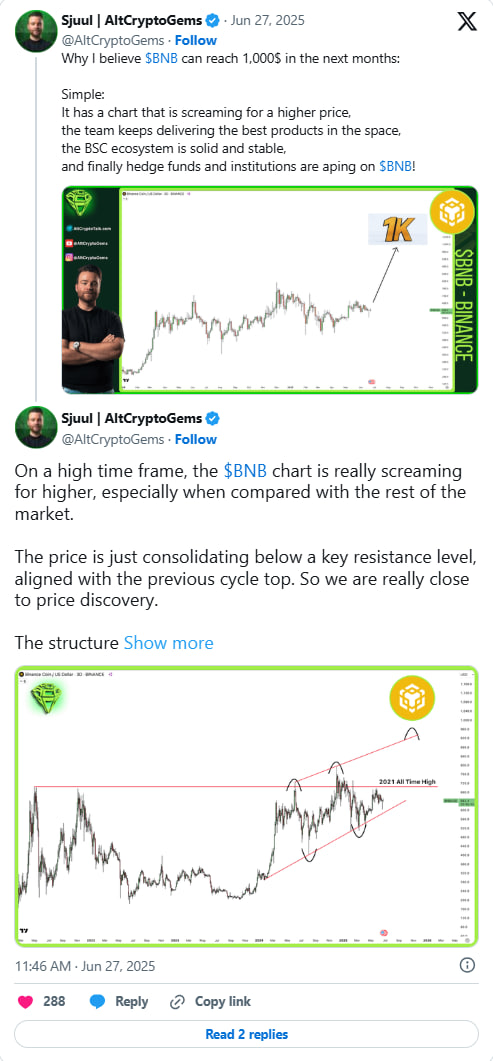Open $BNB cashtag in quoted tweet's first line
Screen dimensions: 493x1061
pyautogui.click(x=162, y=59)
